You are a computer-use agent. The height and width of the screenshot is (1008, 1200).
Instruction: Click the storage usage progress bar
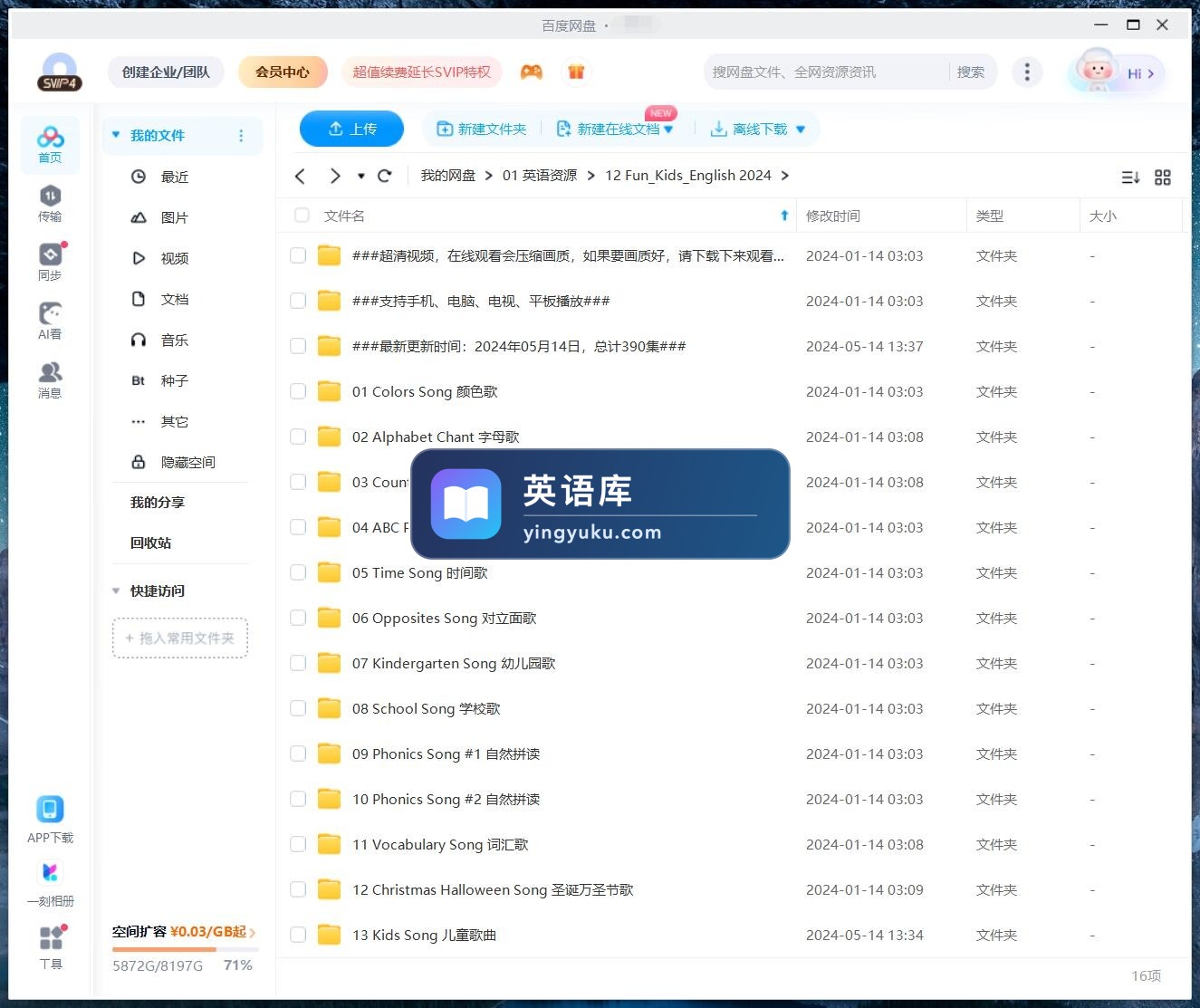(185, 949)
